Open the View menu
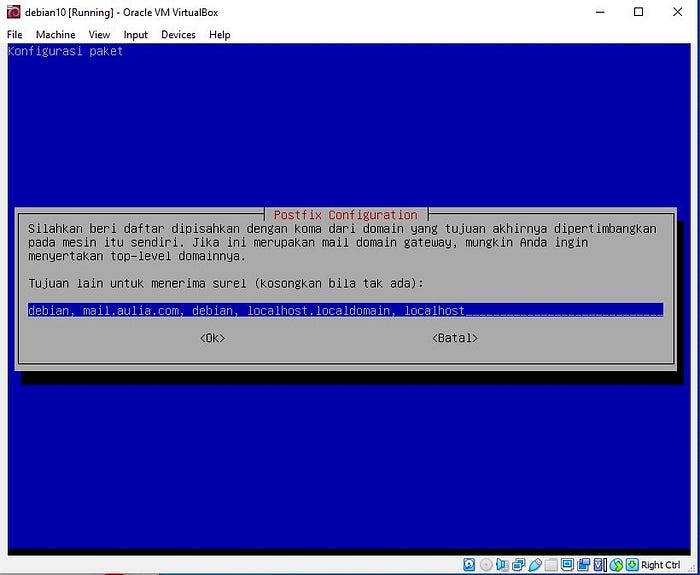The image size is (700, 575). [99, 34]
